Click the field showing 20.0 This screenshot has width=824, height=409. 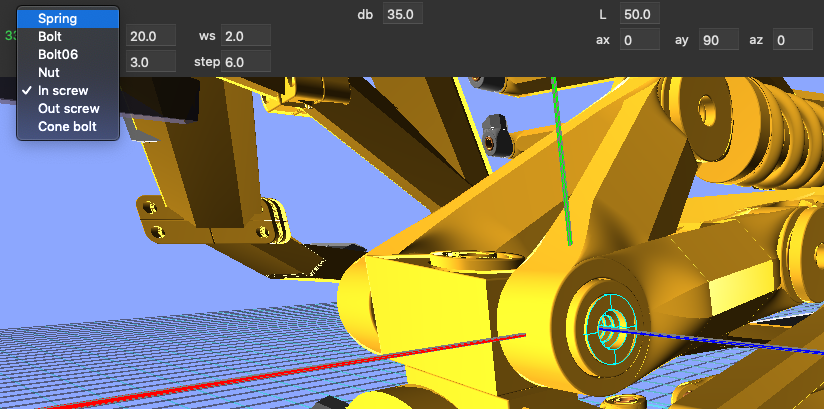click(x=151, y=36)
